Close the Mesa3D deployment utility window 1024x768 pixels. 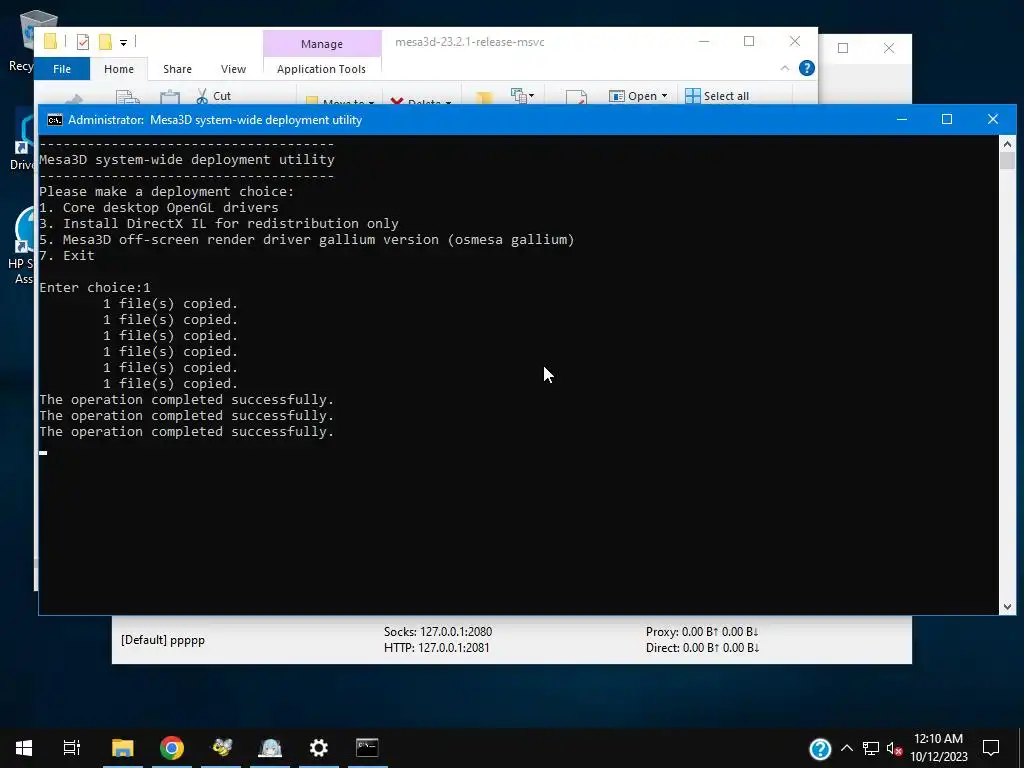tap(993, 120)
